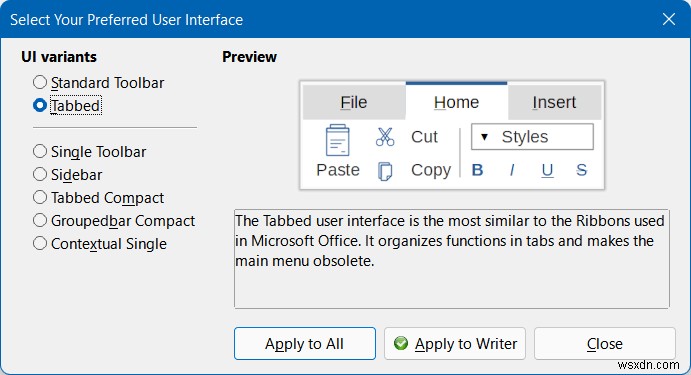Screen dimensions: 691x375
Task: Select the Contextual Single option
Action: click(100, 243)
